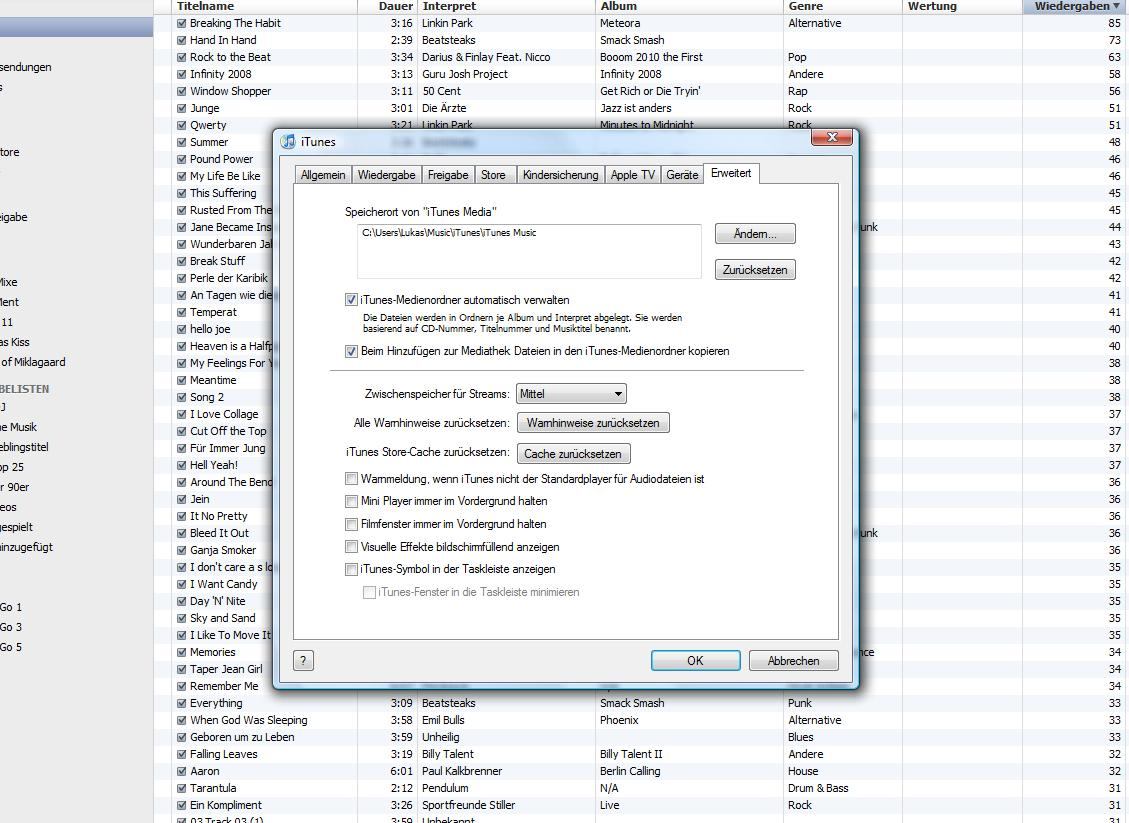Click the Genre column header
This screenshot has height=823, width=1129.
842,6
